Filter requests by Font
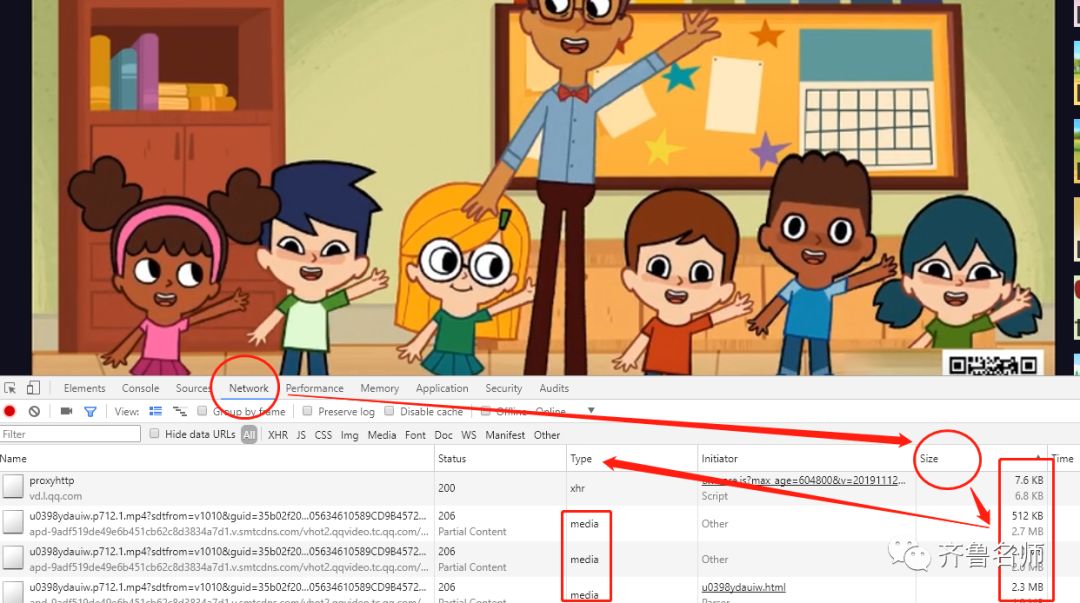Image resolution: width=1080 pixels, height=603 pixels. click(x=415, y=435)
